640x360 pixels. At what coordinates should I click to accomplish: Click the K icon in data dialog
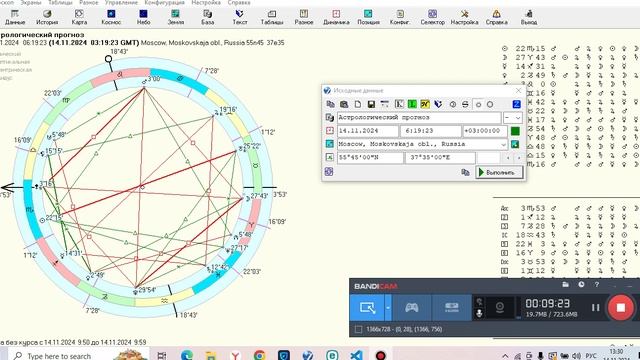399,104
